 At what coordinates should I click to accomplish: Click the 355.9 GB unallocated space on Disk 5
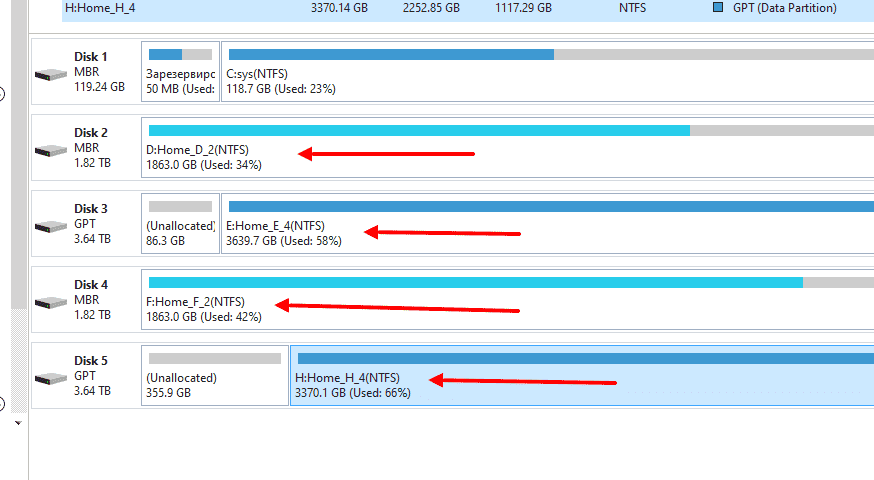(215, 376)
